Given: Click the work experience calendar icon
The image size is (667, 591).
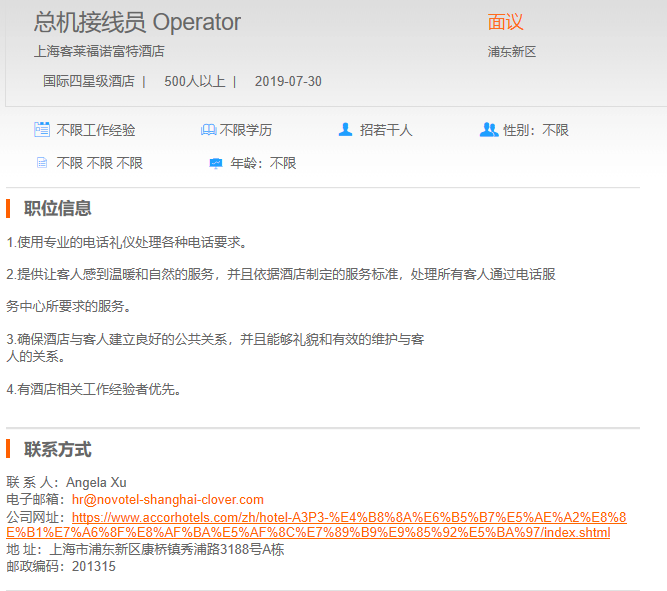Looking at the screenshot, I should (42, 129).
